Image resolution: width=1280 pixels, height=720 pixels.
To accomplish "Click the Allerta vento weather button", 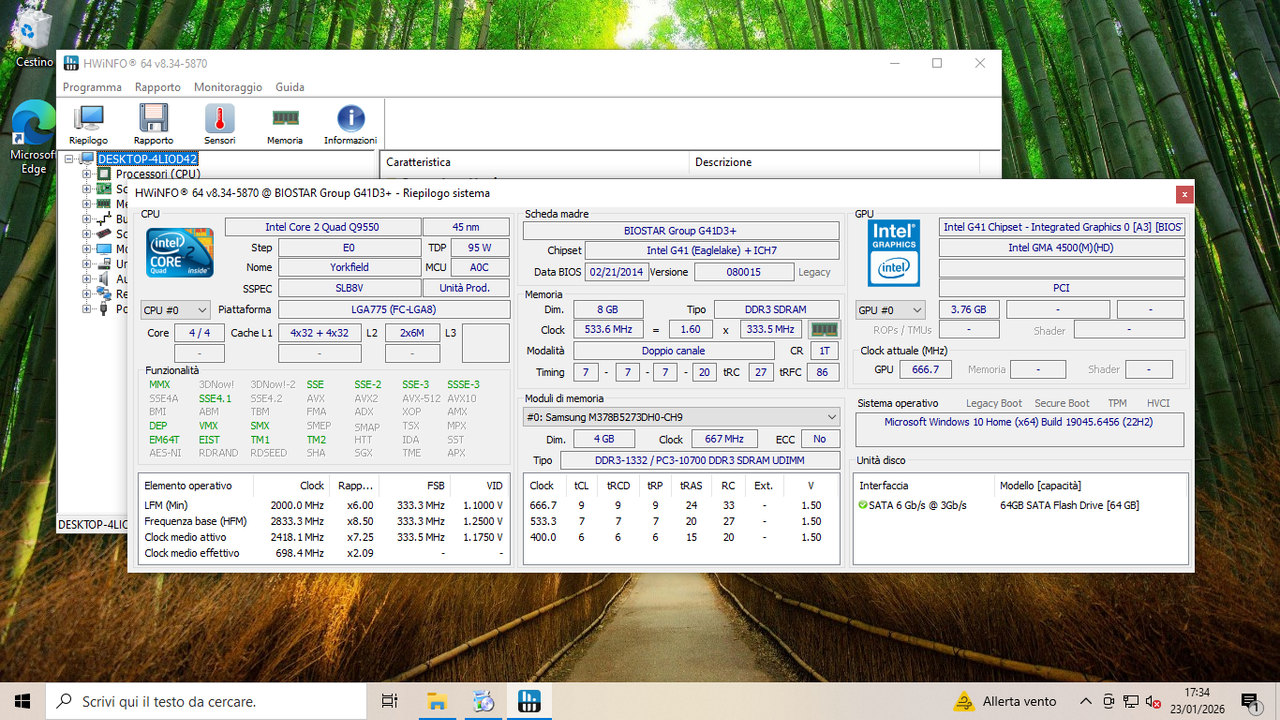I will click(x=1003, y=701).
